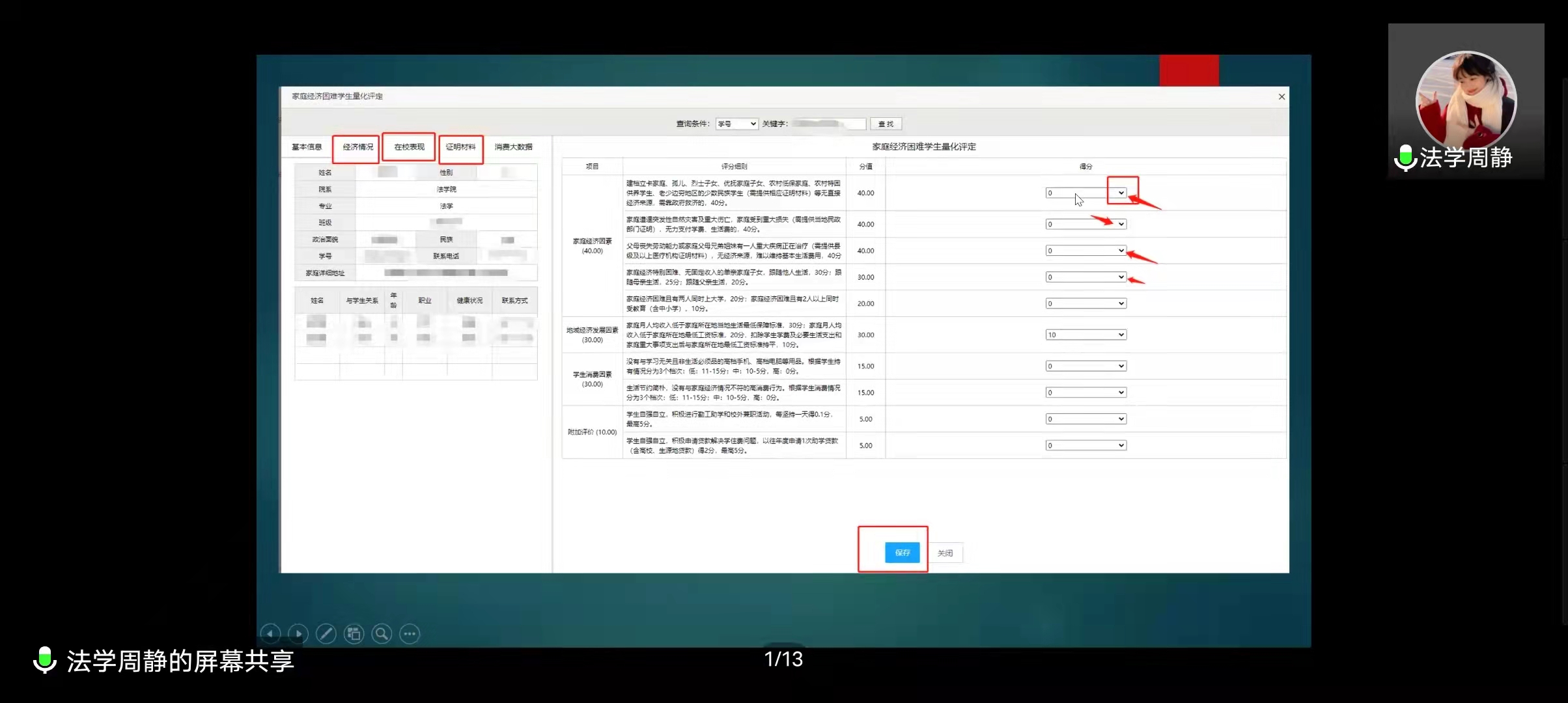Switch to 在校表现 tab
This screenshot has width=1568, height=703.
click(x=409, y=147)
